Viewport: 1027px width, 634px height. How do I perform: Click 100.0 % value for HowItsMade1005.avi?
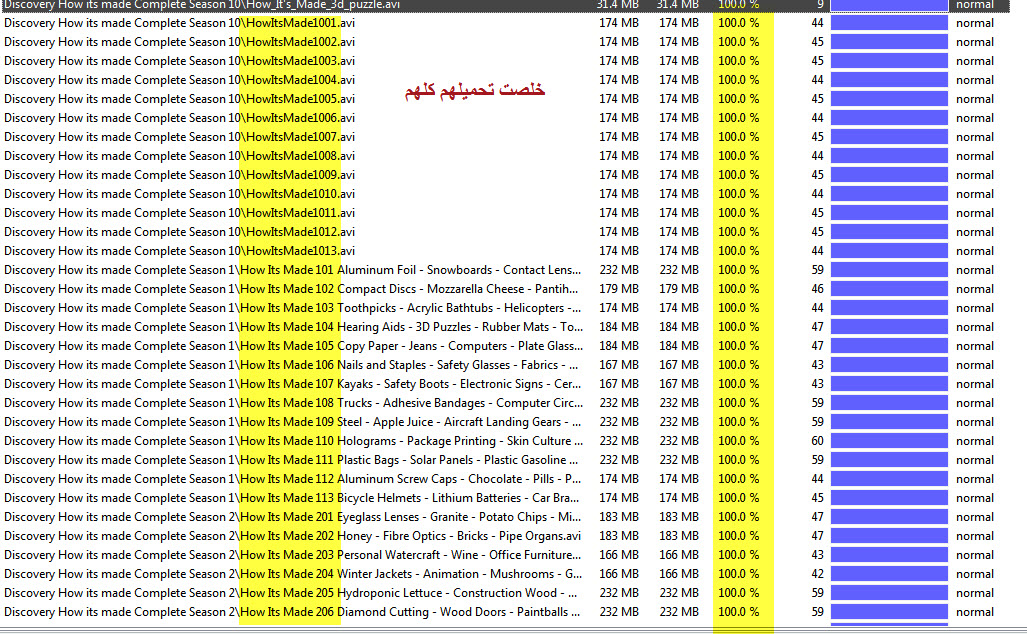[x=739, y=99]
